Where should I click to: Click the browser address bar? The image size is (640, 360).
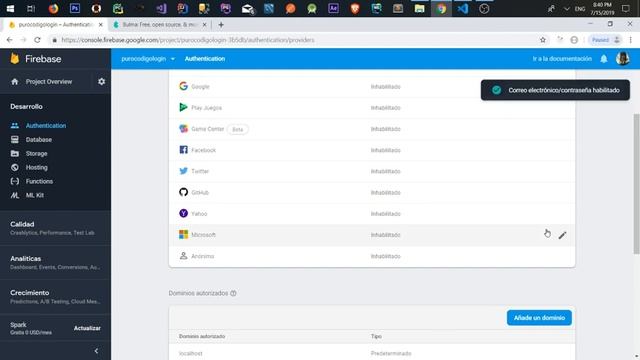[x=294, y=40]
